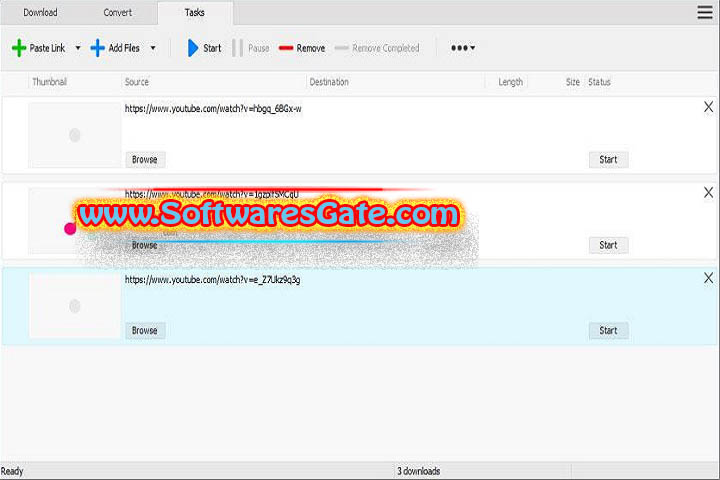
Task: Start the second task download
Action: point(608,245)
